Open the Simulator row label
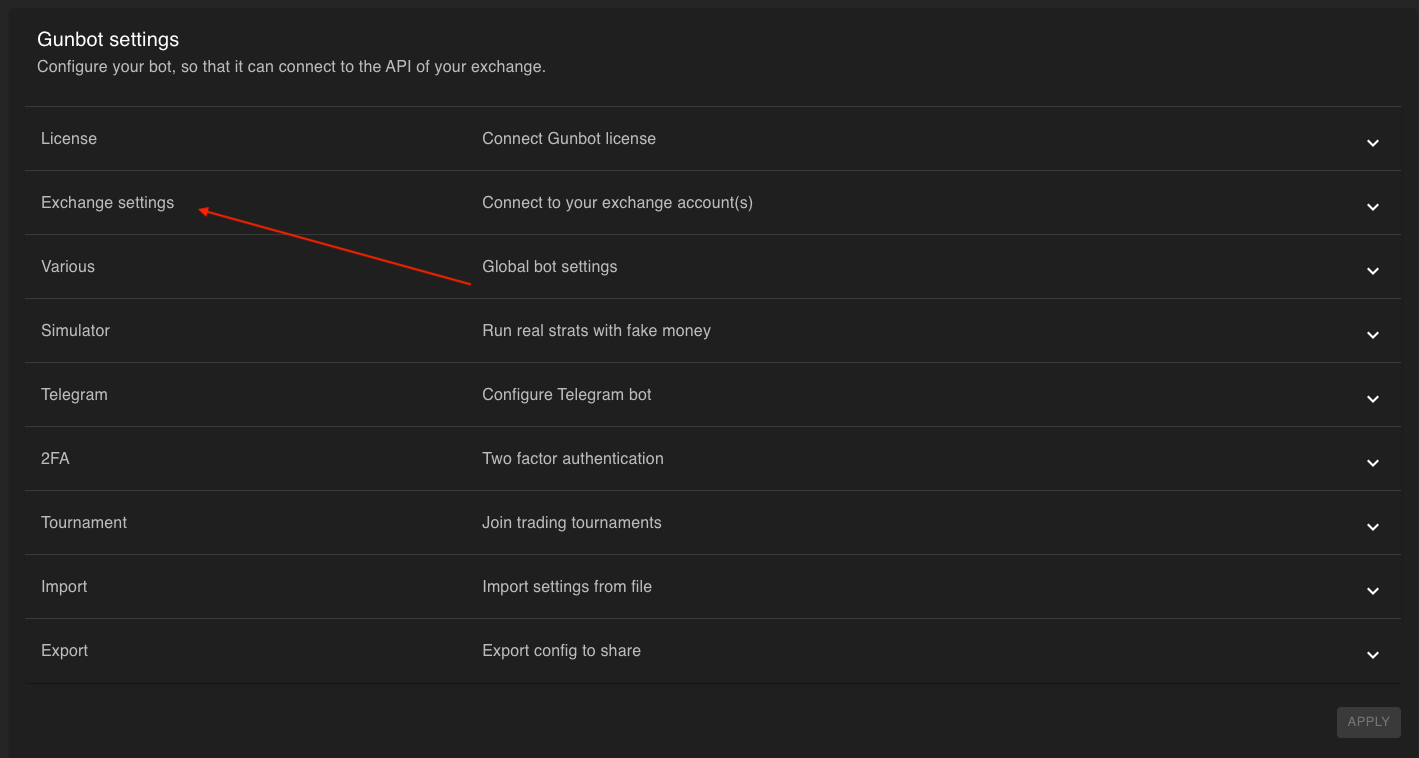The height and width of the screenshot is (758, 1419). click(75, 331)
